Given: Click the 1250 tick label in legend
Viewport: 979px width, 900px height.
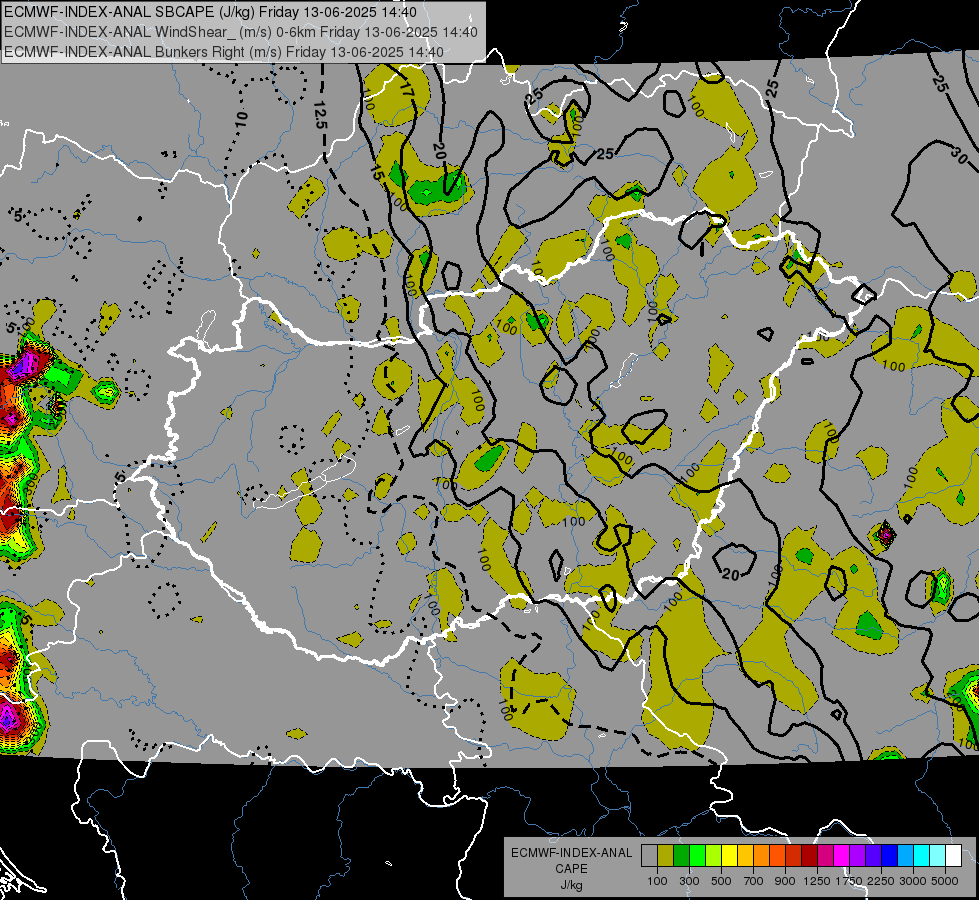Looking at the screenshot, I should tap(817, 881).
